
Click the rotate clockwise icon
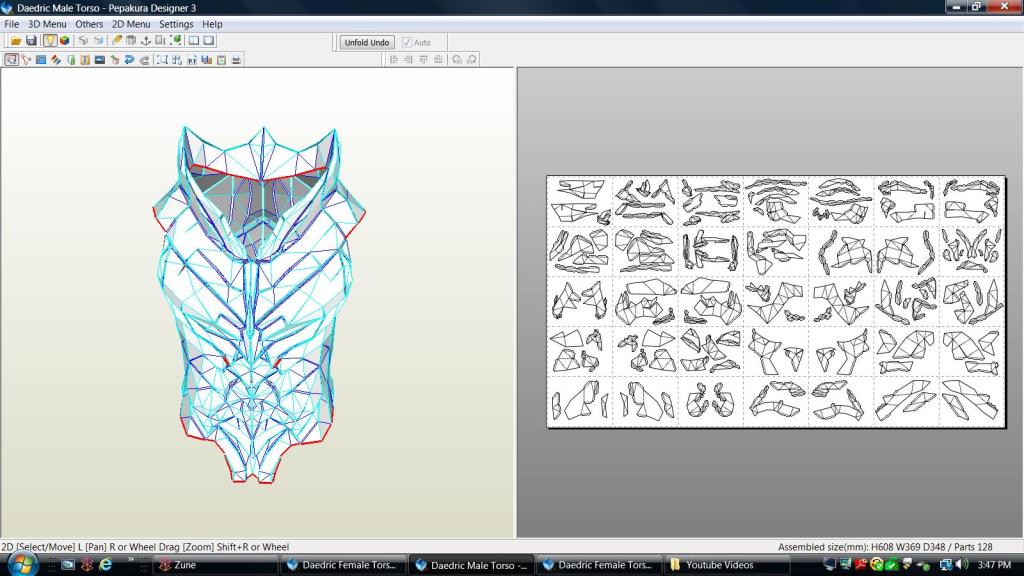472,60
